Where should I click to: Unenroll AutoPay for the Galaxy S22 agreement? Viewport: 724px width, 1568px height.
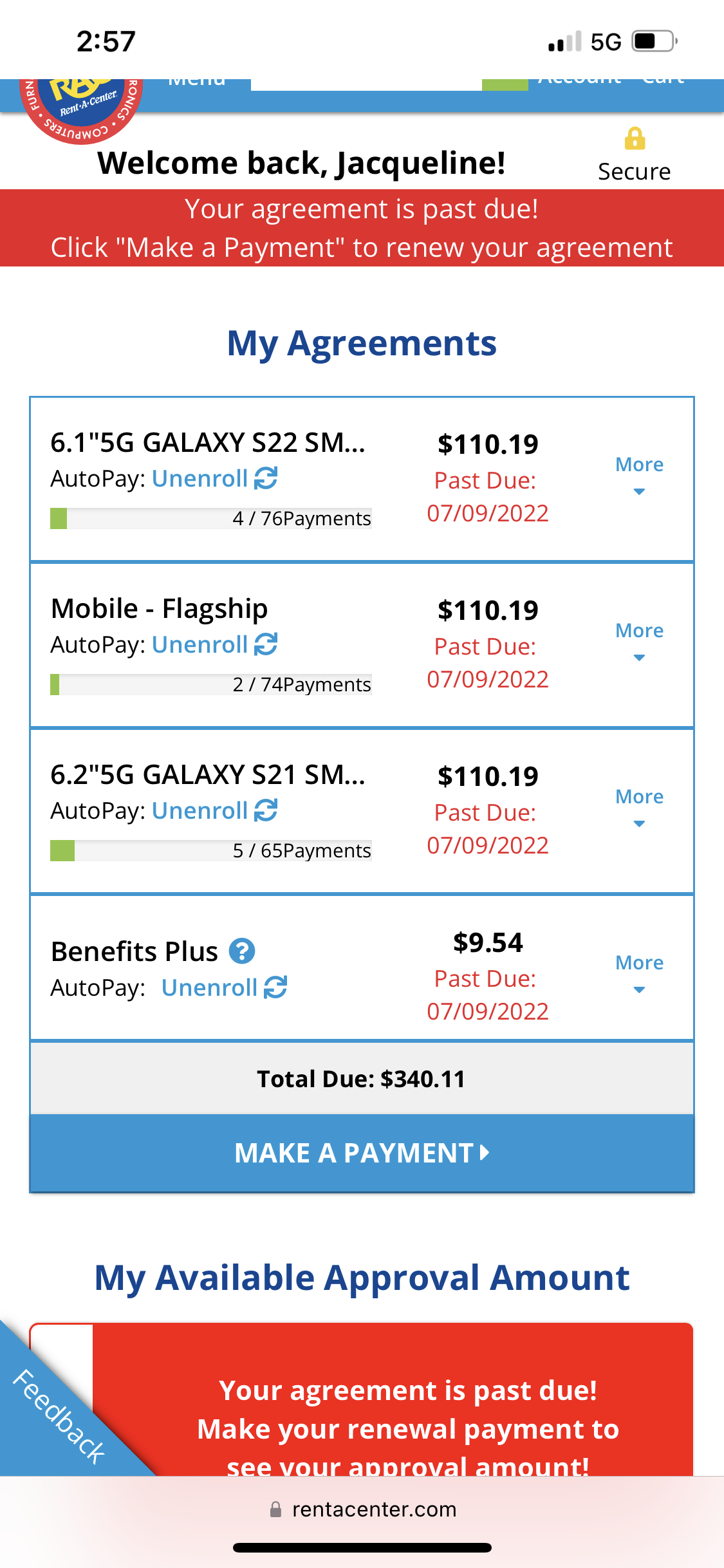tap(200, 479)
